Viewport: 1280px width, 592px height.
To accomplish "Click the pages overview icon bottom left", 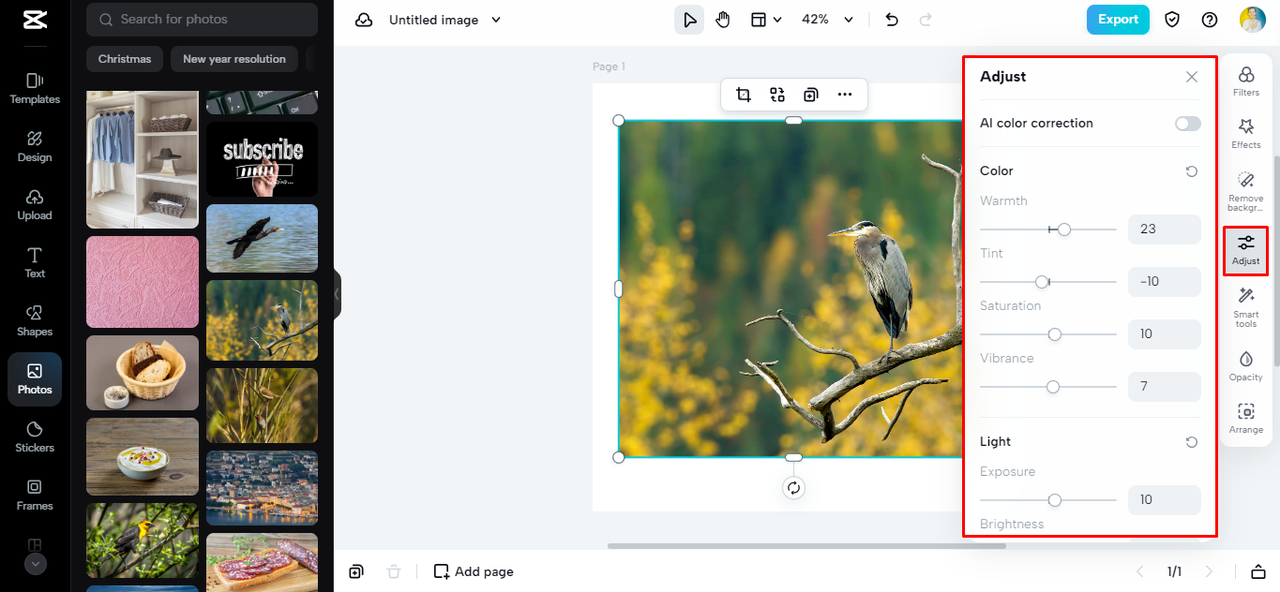I will (x=356, y=571).
